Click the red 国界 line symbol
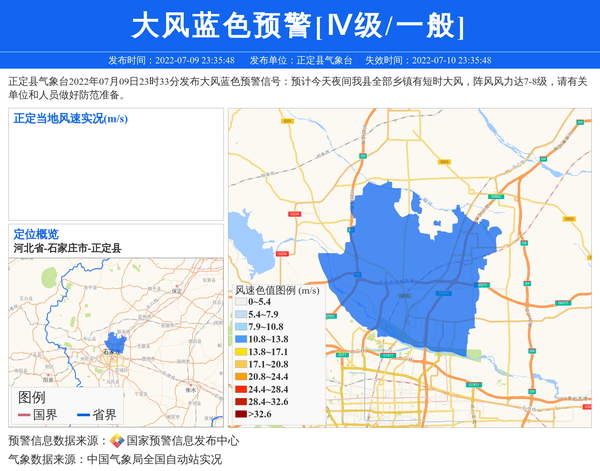 click(x=21, y=415)
